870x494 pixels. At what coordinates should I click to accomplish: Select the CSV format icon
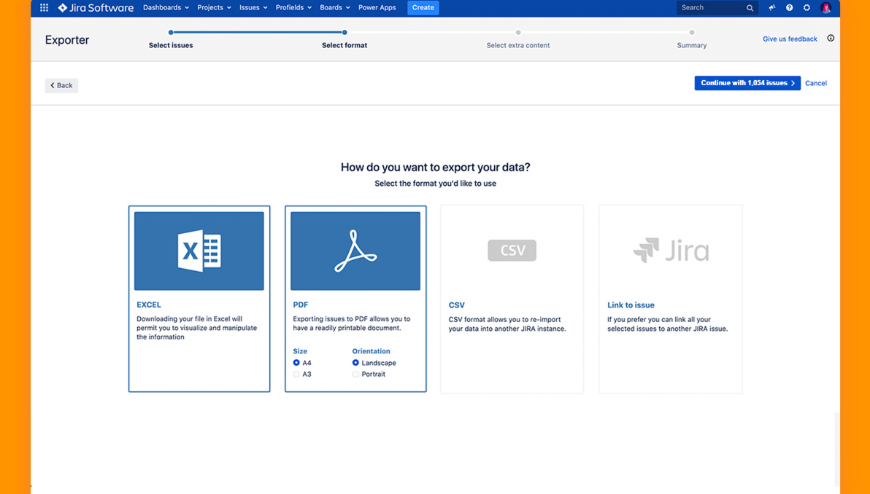(x=512, y=251)
